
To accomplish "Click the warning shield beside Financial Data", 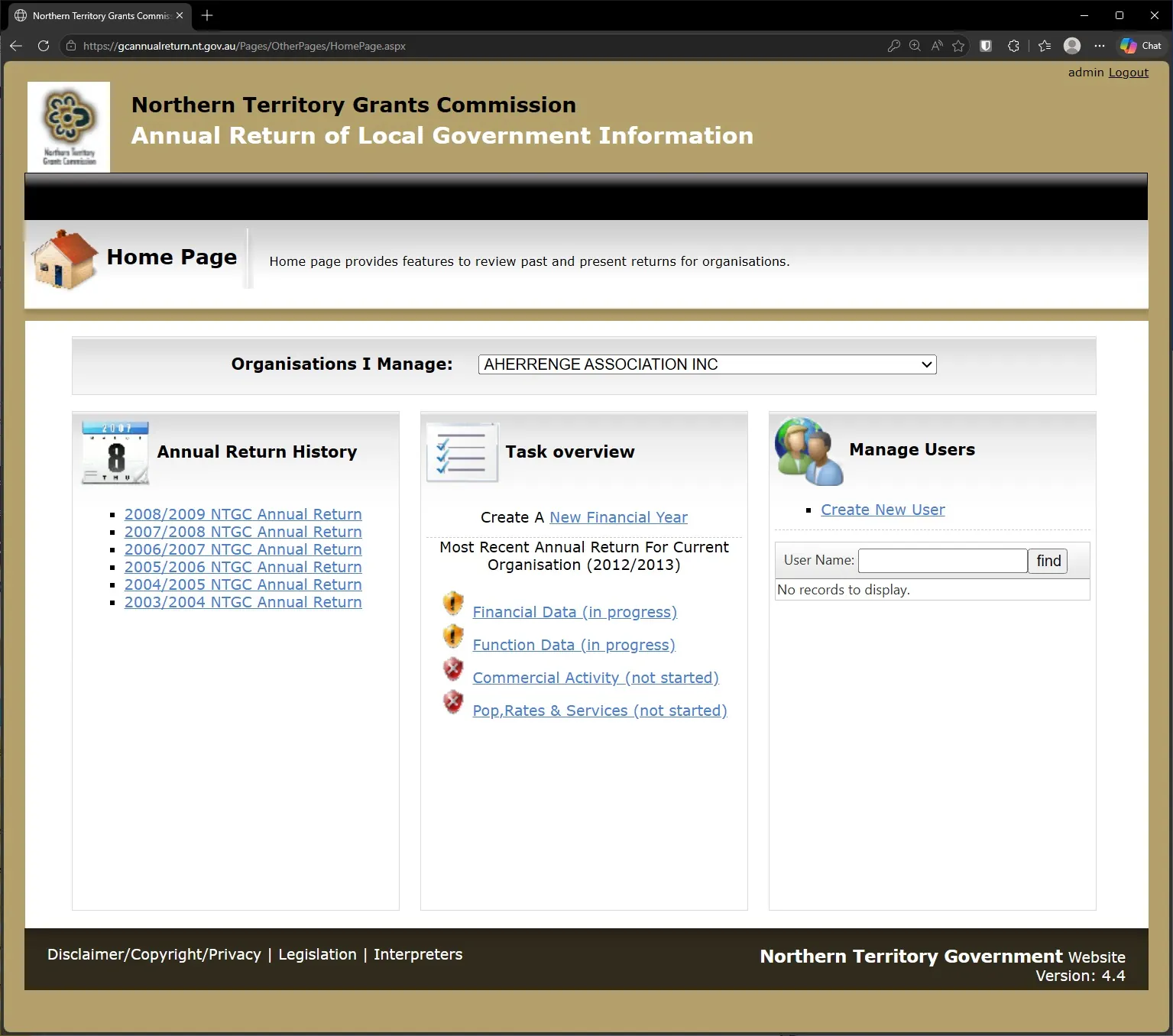I will click(x=453, y=603).
